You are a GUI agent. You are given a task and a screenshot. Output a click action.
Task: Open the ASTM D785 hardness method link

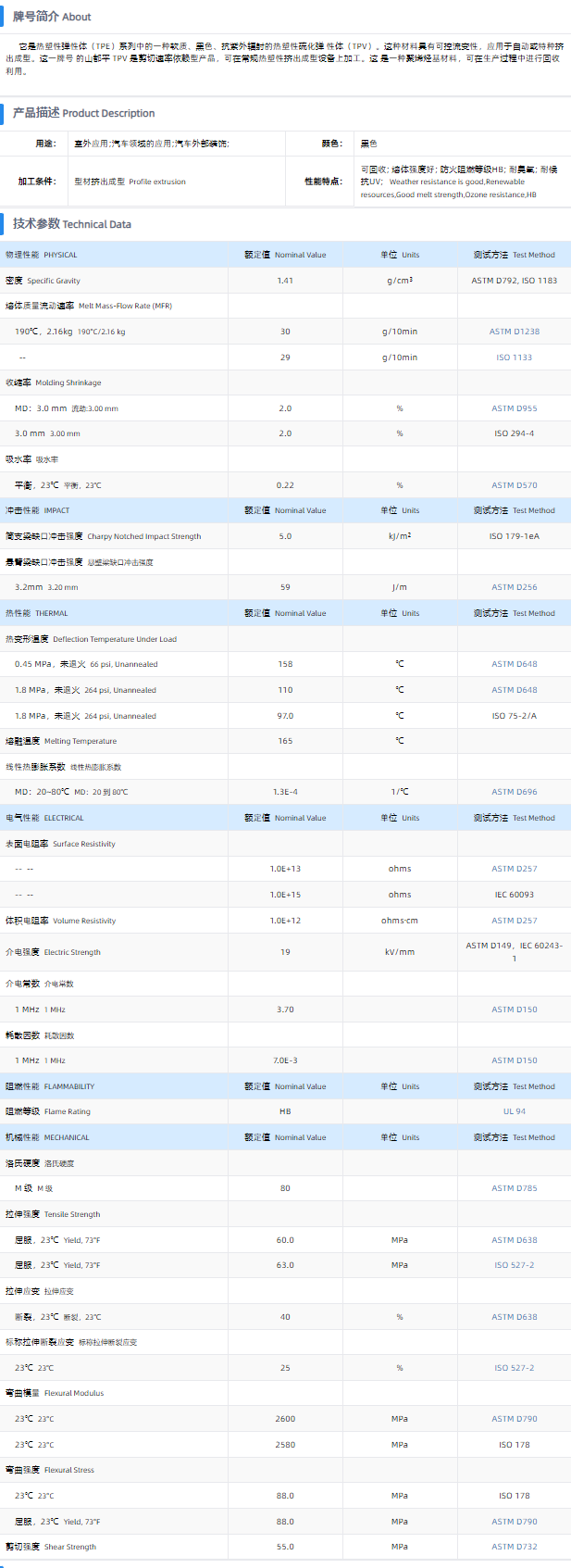(x=514, y=1188)
